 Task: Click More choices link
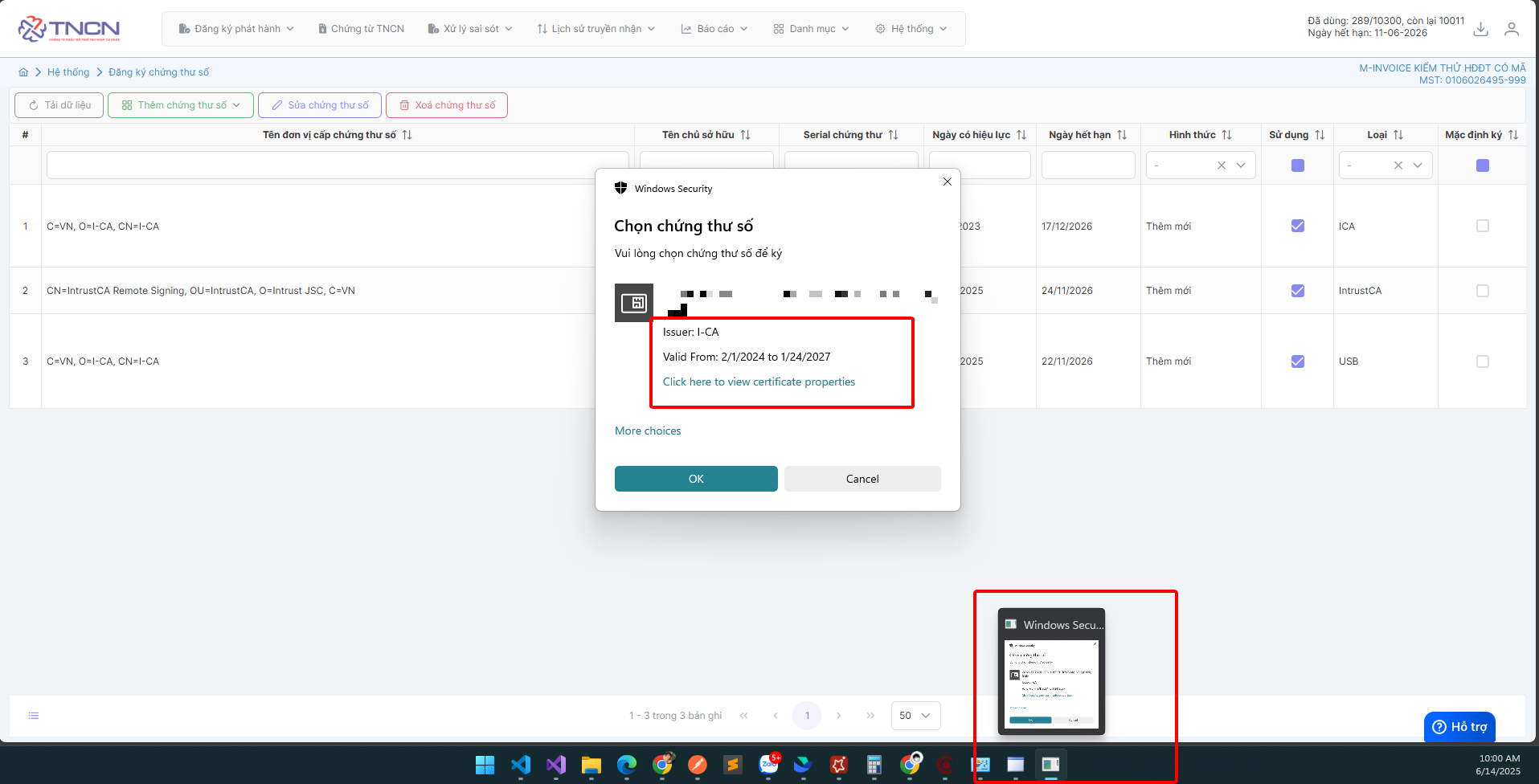point(648,431)
